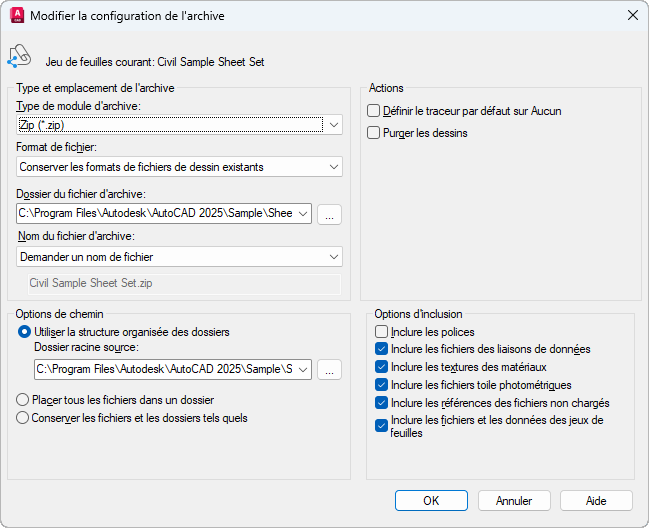Close the archive configuration dialog
The height and width of the screenshot is (528, 649).
[x=631, y=15]
